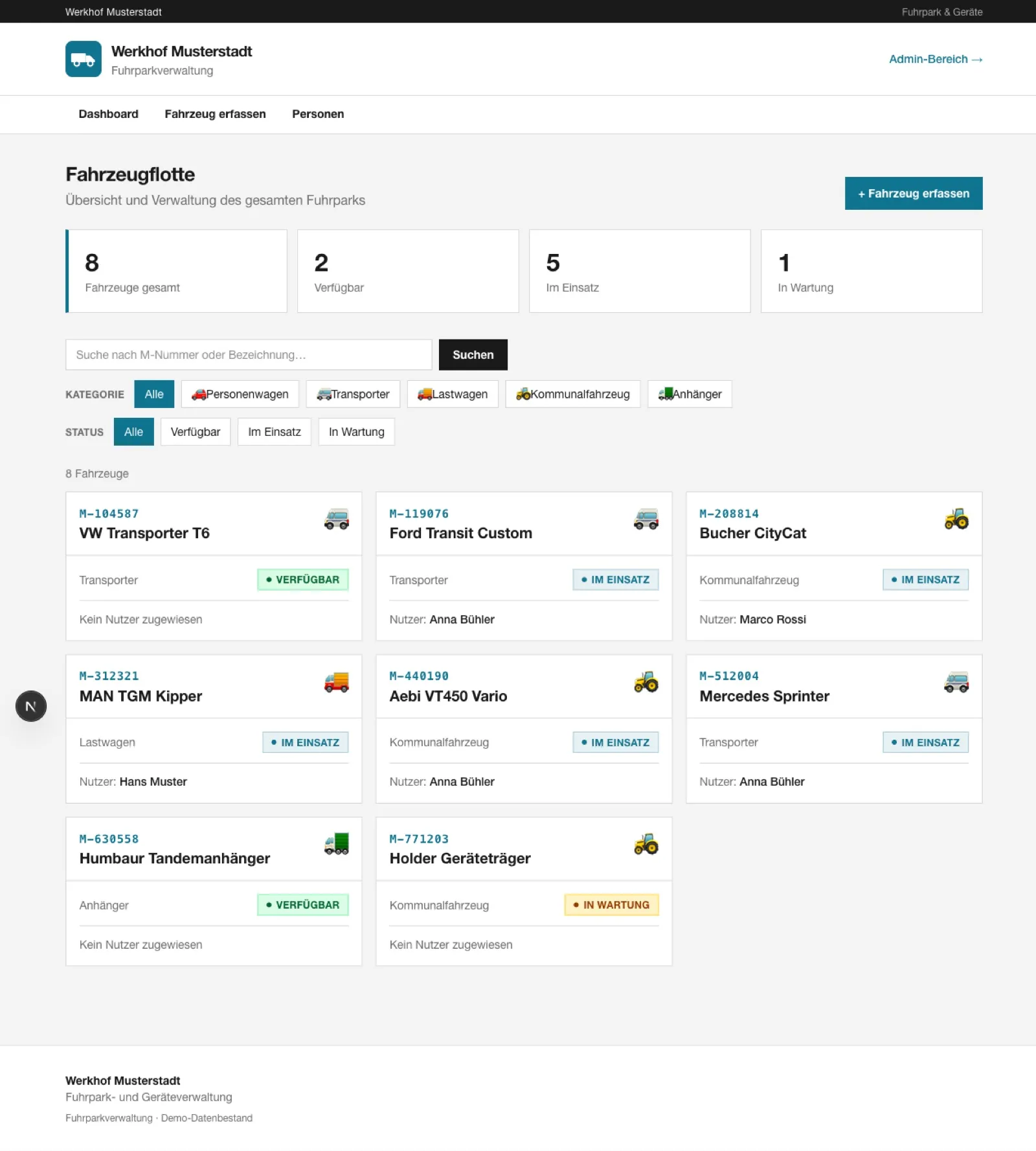Click the blue + Fahrzeug erfassen button
Screen dimensions: 1036x1151
(x=914, y=193)
